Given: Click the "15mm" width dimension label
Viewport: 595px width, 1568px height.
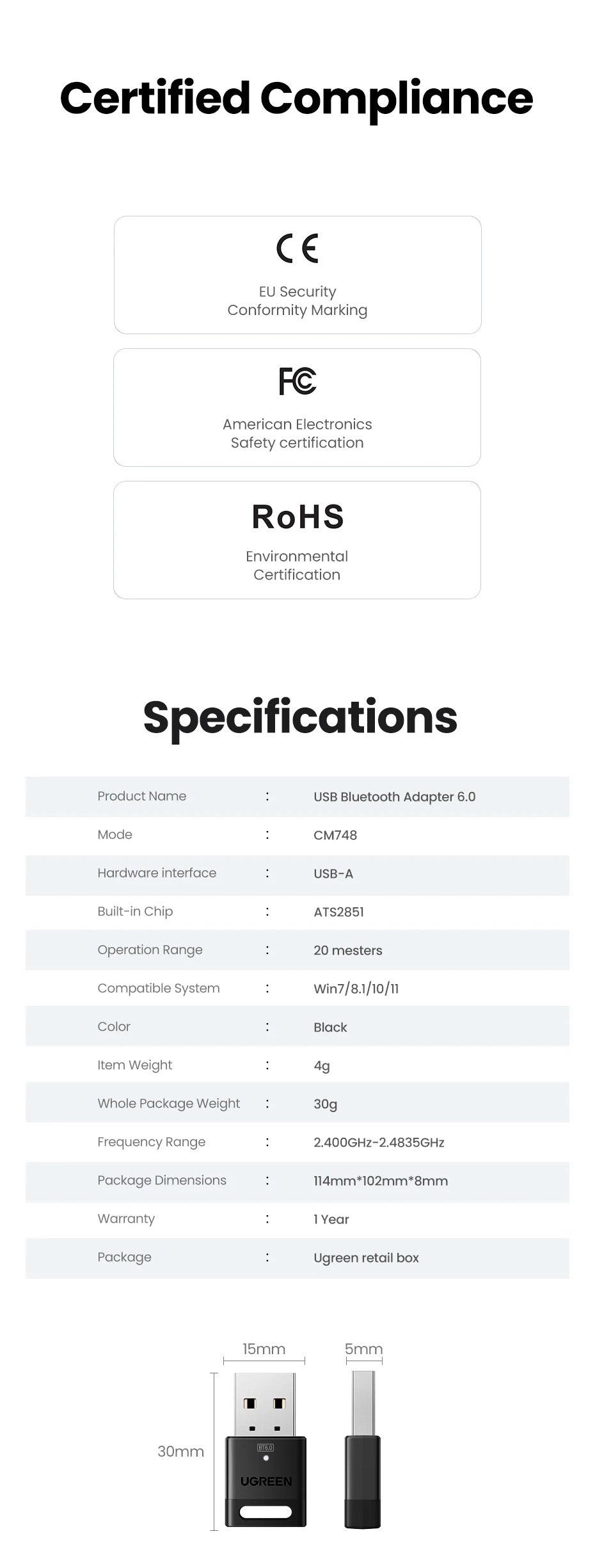Looking at the screenshot, I should click(x=264, y=1349).
